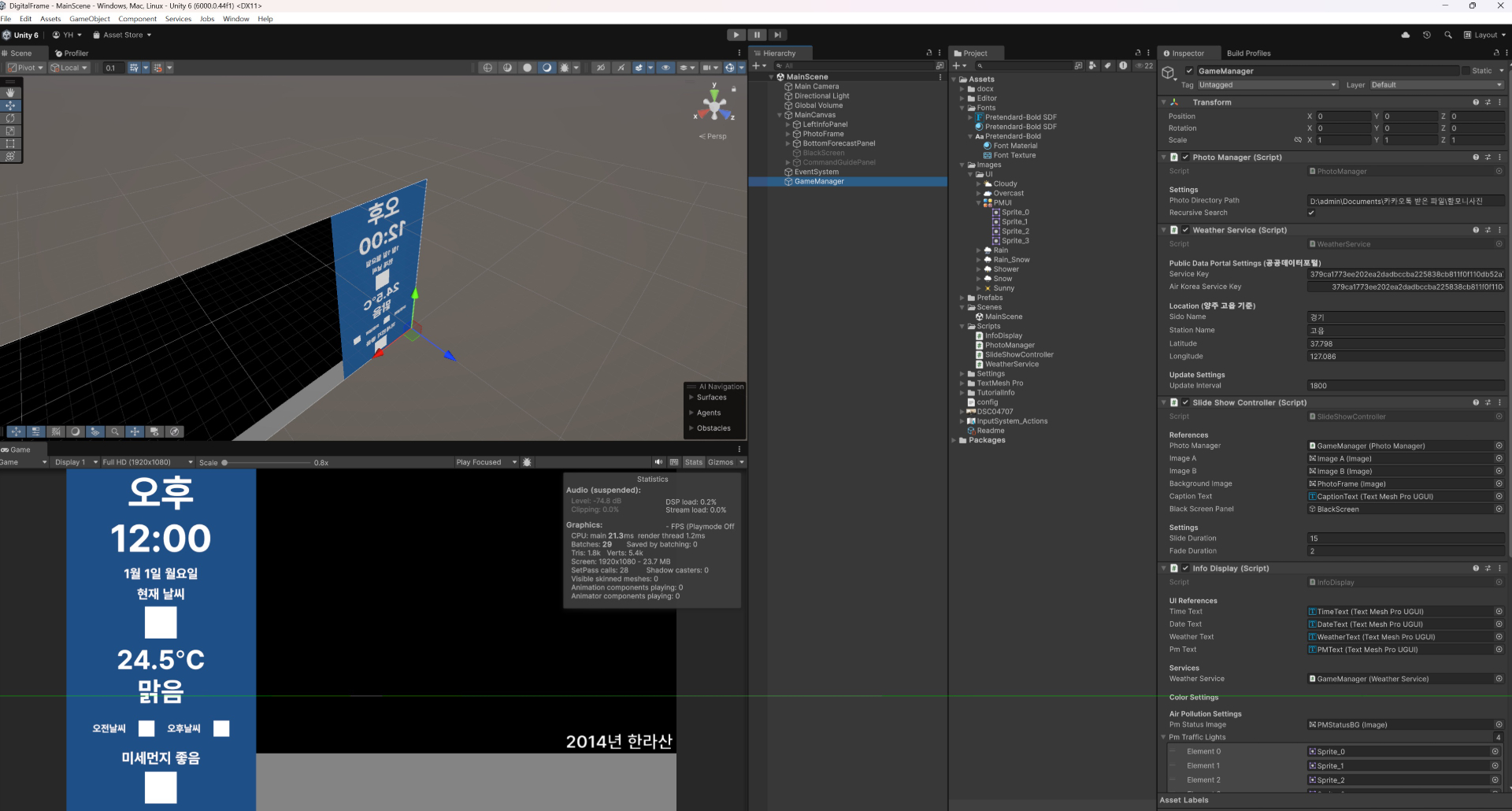Screen dimensions: 1512x811
Task: Click the Pause button in the toolbar
Action: (x=757, y=35)
